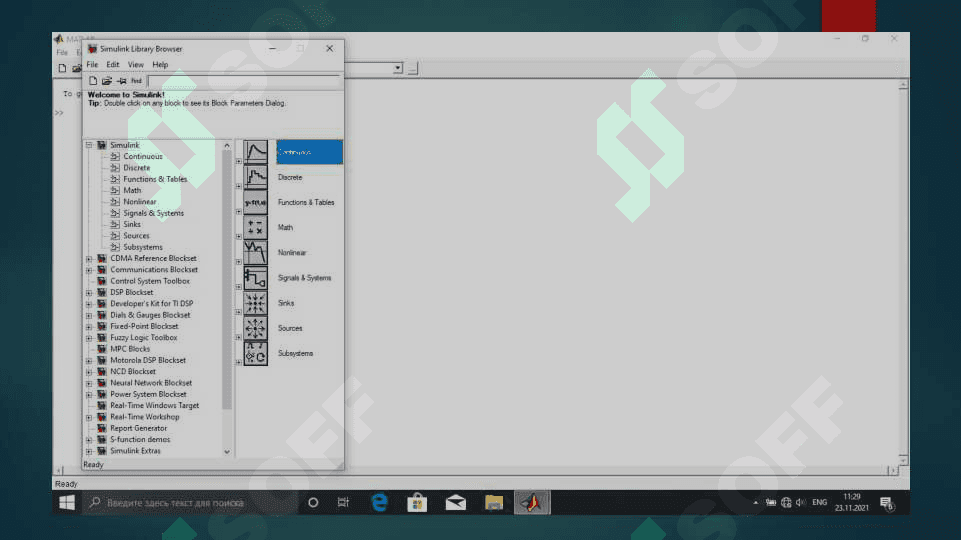Select Continuous in the library tree
The width and height of the screenshot is (961, 540).
point(143,156)
